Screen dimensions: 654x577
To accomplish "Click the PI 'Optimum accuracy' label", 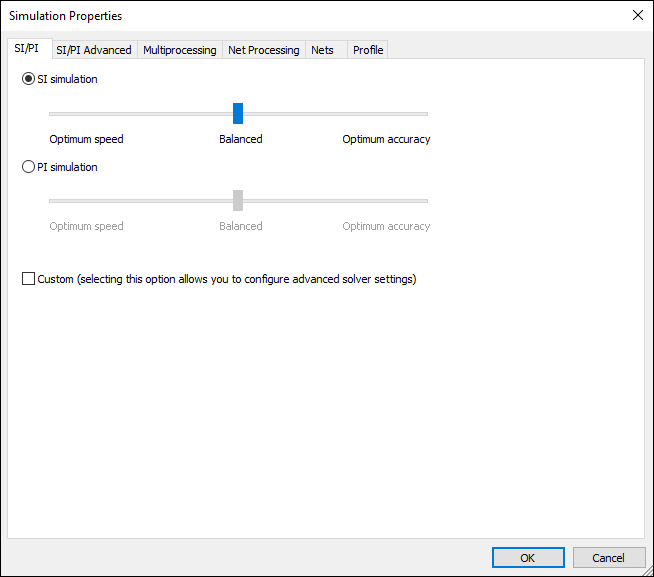I will pos(386,226).
